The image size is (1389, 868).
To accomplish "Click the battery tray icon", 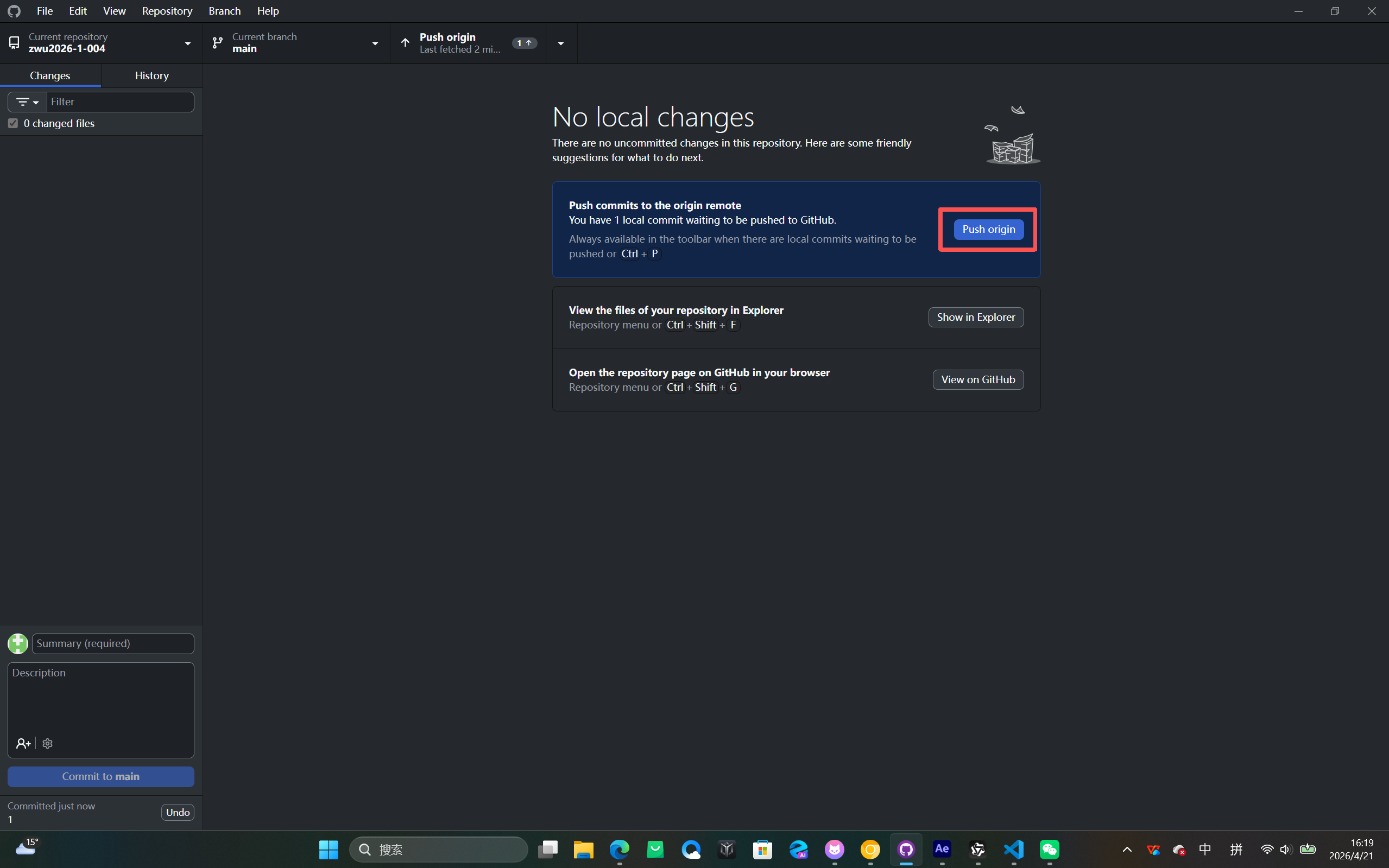I will click(1308, 849).
